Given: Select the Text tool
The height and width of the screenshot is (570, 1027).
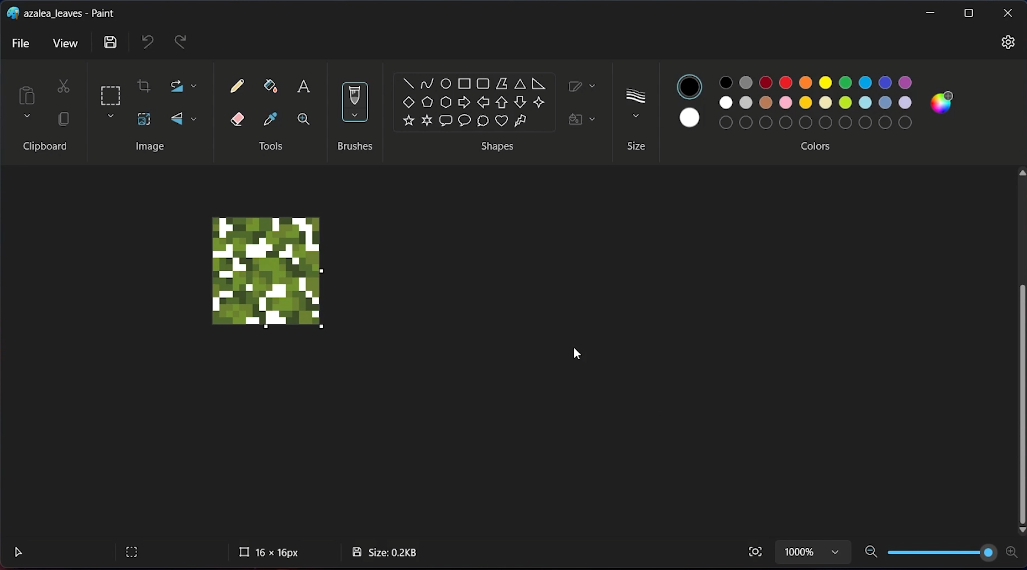Looking at the screenshot, I should (304, 87).
